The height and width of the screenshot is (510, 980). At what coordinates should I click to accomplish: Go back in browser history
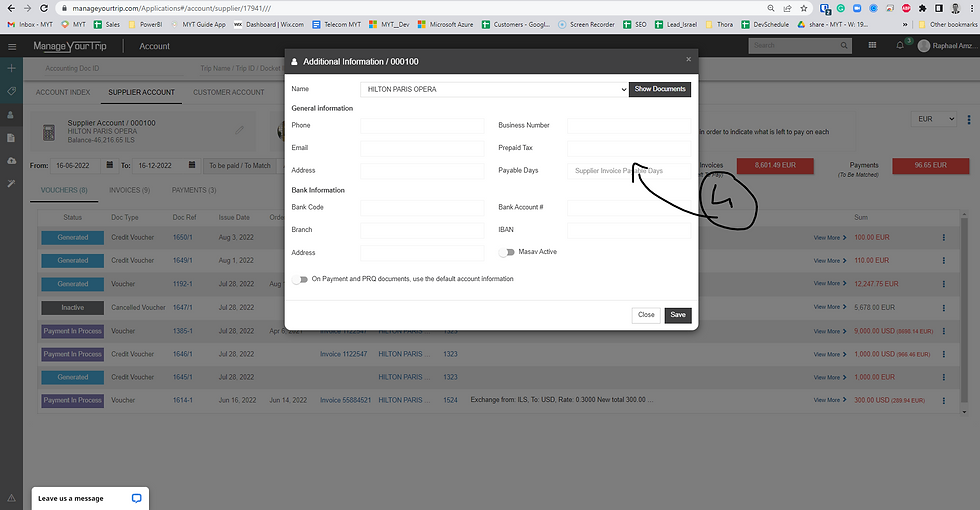tap(11, 8)
